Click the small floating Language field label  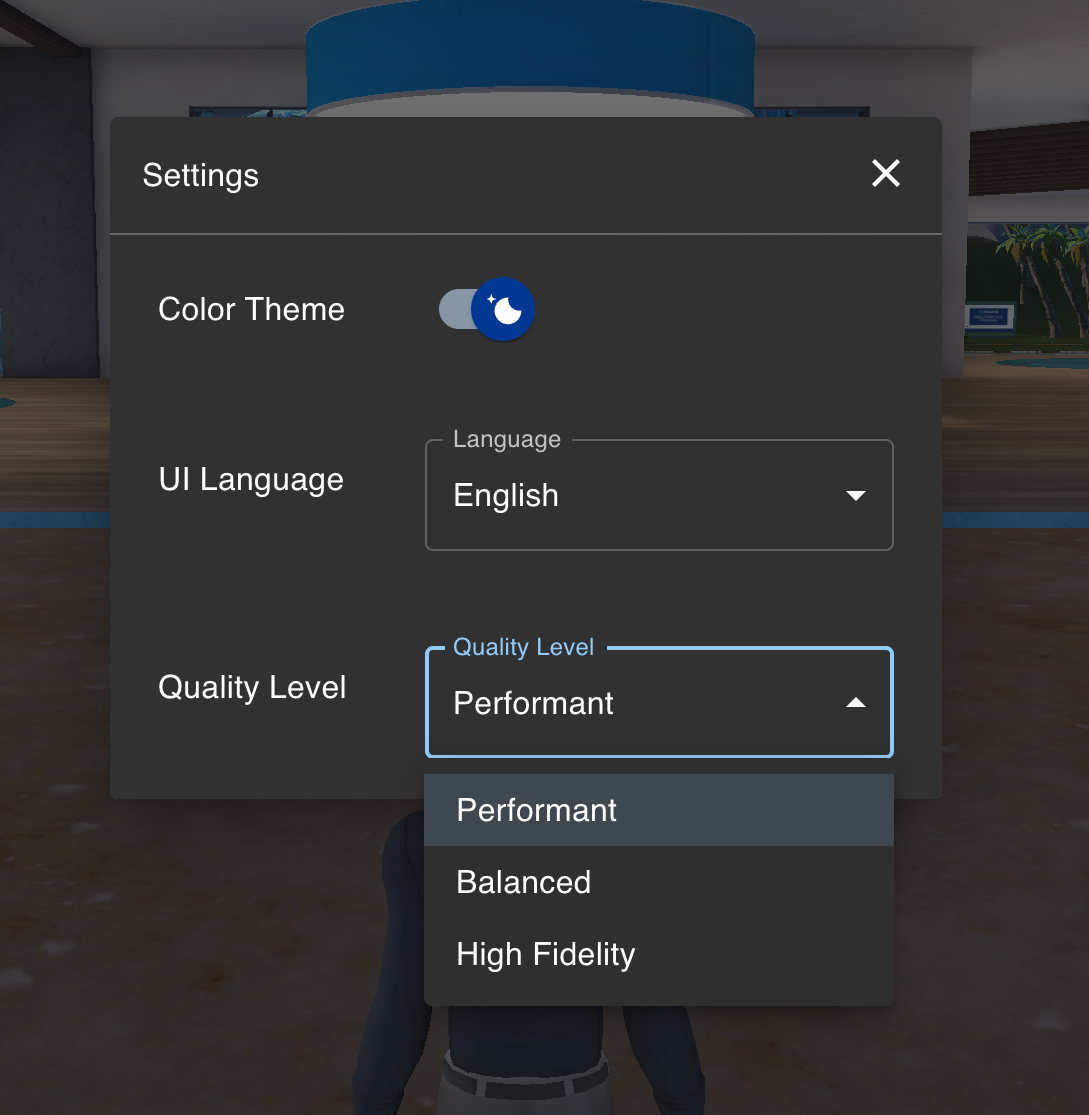tap(506, 440)
